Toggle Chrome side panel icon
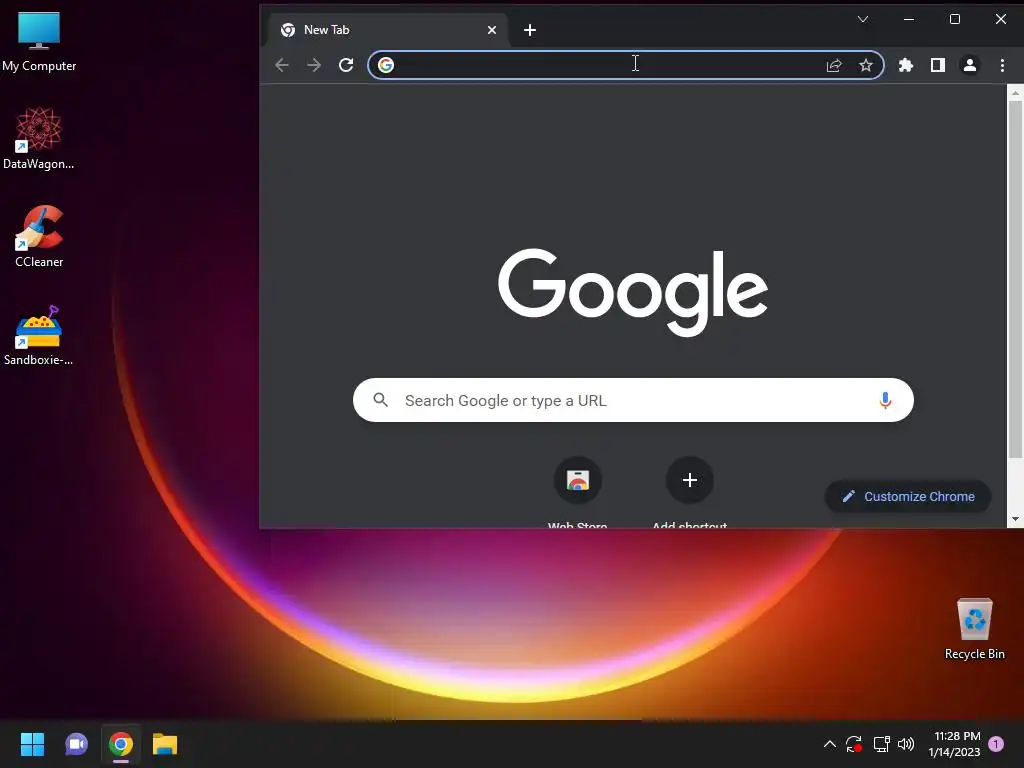 938,65
